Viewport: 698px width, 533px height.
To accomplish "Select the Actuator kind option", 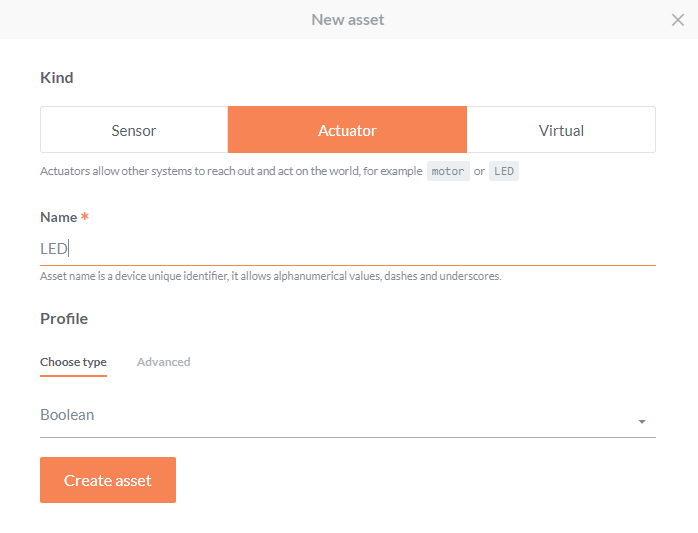I will (347, 130).
